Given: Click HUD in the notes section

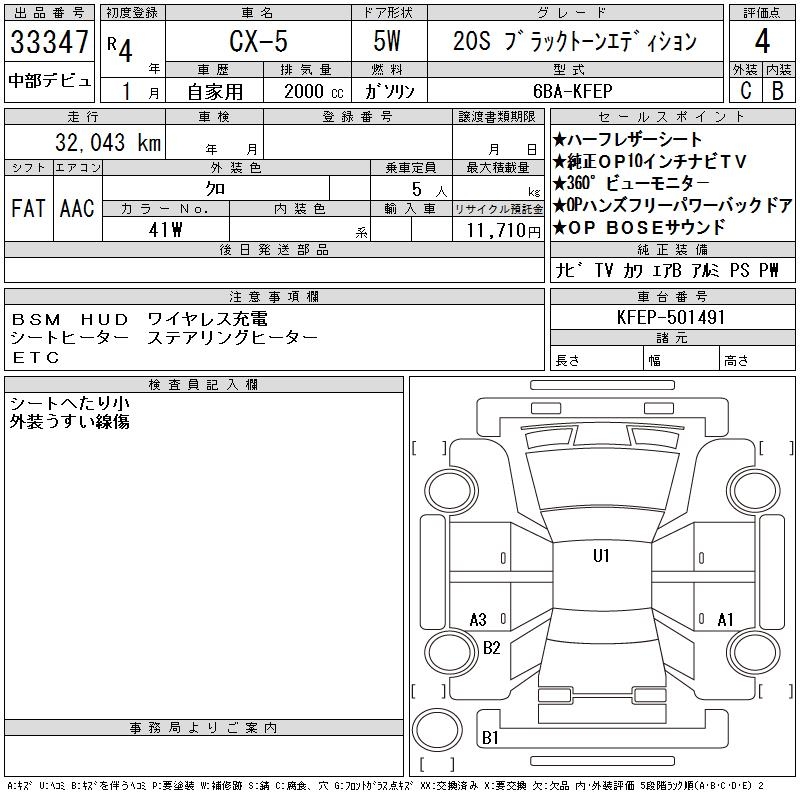Looking at the screenshot, I should click(x=105, y=320).
